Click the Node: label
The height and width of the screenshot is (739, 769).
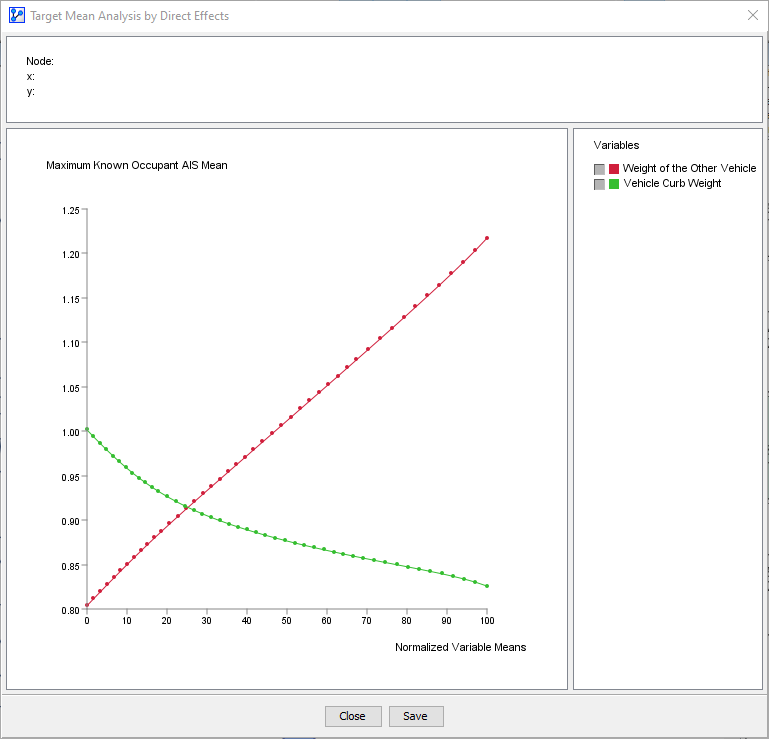pos(40,61)
